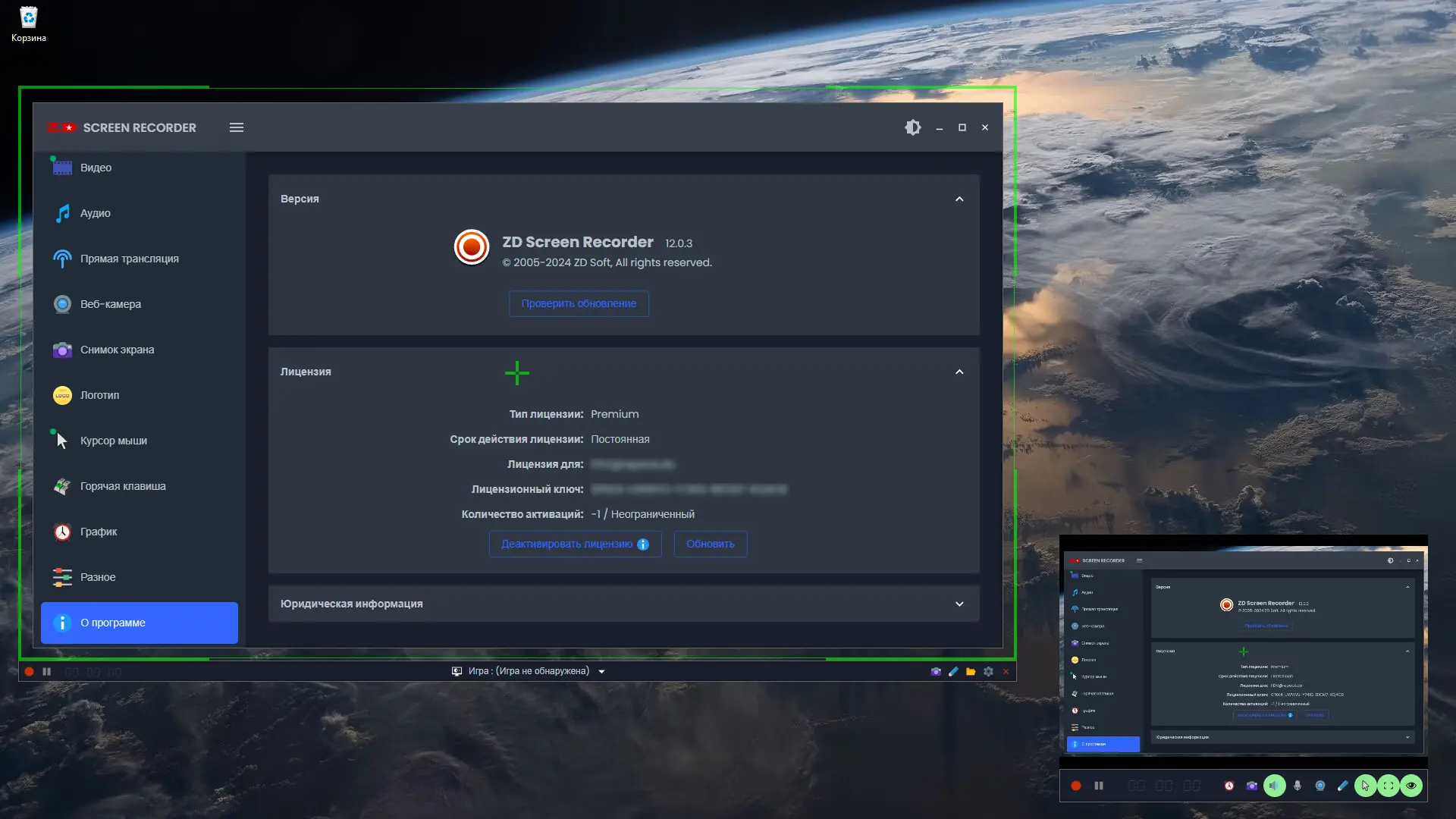Image resolution: width=1456 pixels, height=819 pixels.
Task: Select Снимок экрана in the sidebar
Action: tap(117, 350)
